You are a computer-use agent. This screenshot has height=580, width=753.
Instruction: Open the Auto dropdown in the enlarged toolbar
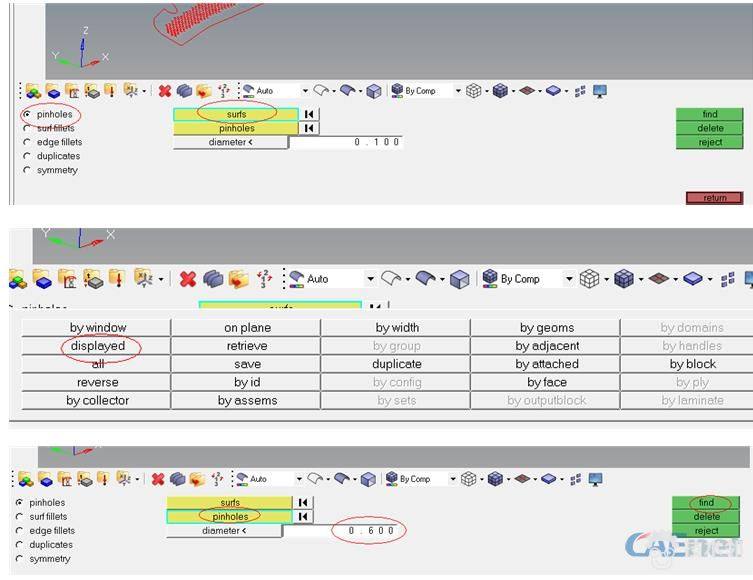tap(370, 279)
